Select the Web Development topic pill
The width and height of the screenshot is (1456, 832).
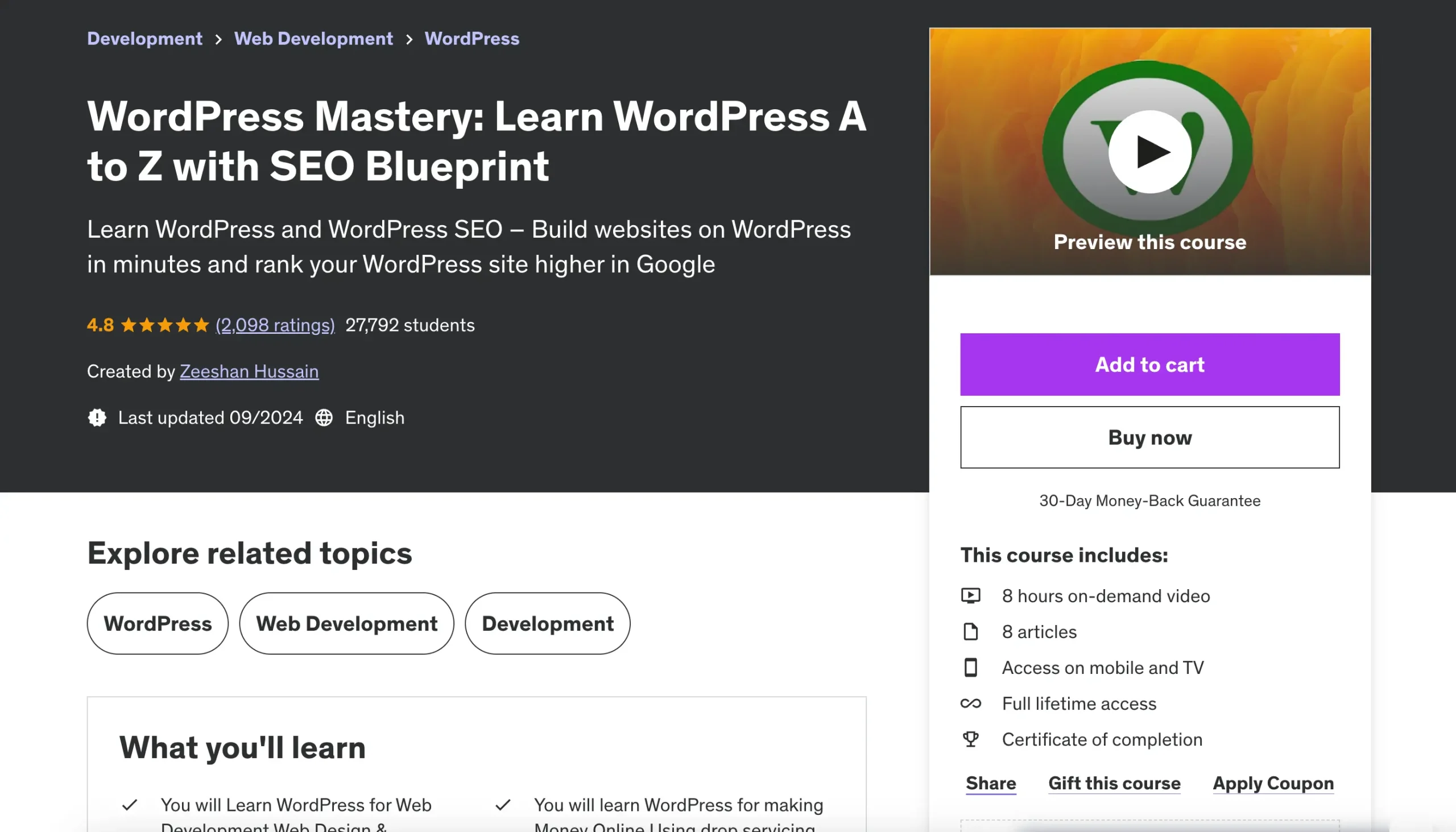(346, 623)
